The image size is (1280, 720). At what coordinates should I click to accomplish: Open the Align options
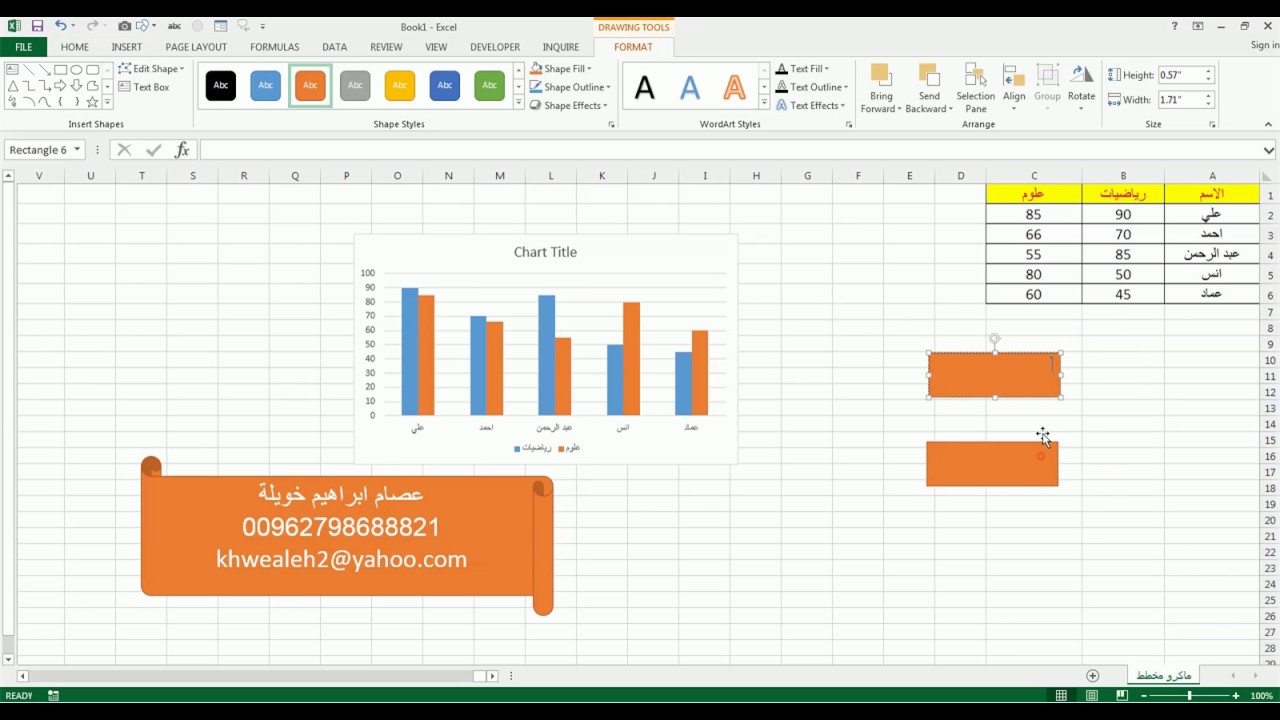[1014, 89]
